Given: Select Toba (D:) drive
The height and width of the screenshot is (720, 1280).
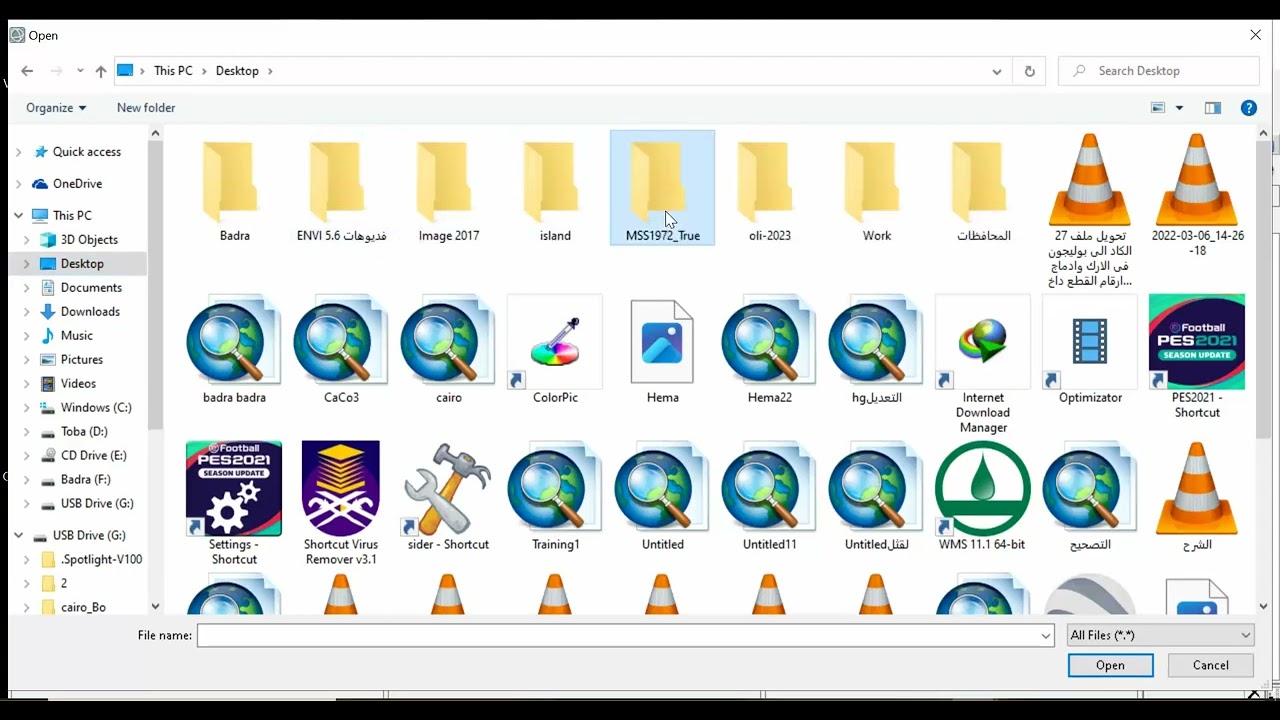Looking at the screenshot, I should (84, 432).
